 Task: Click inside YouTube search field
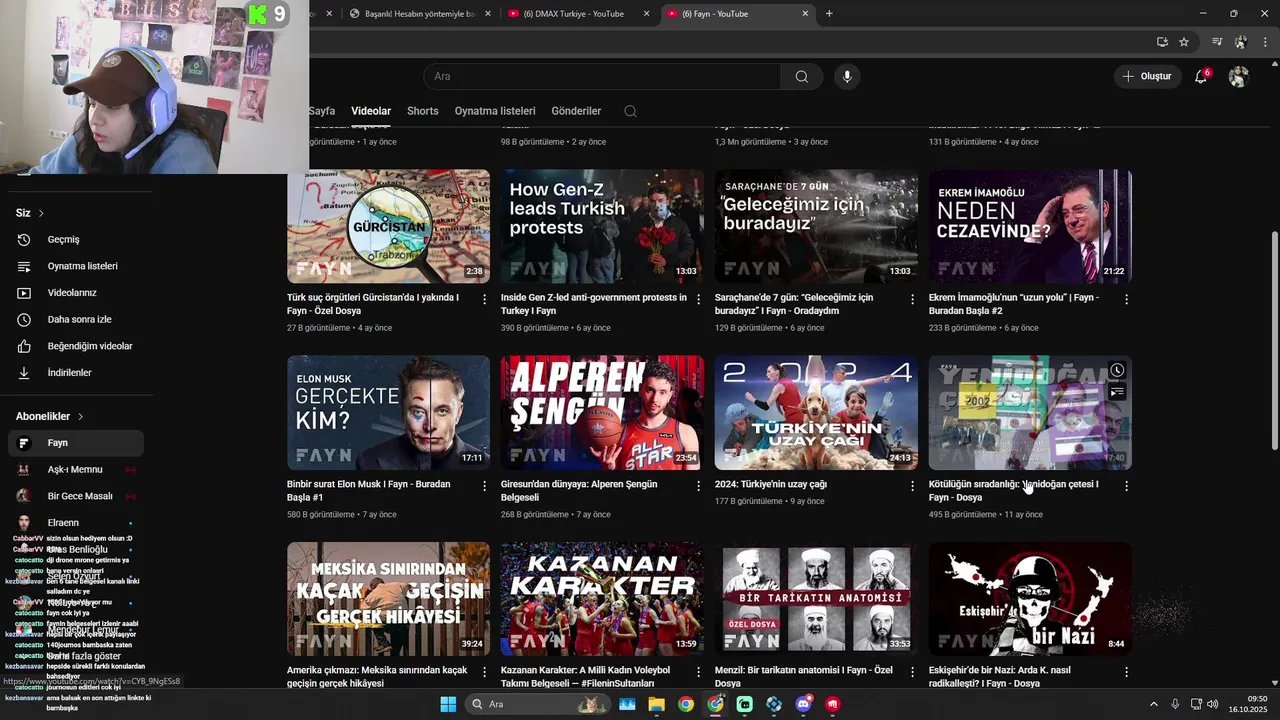point(602,76)
